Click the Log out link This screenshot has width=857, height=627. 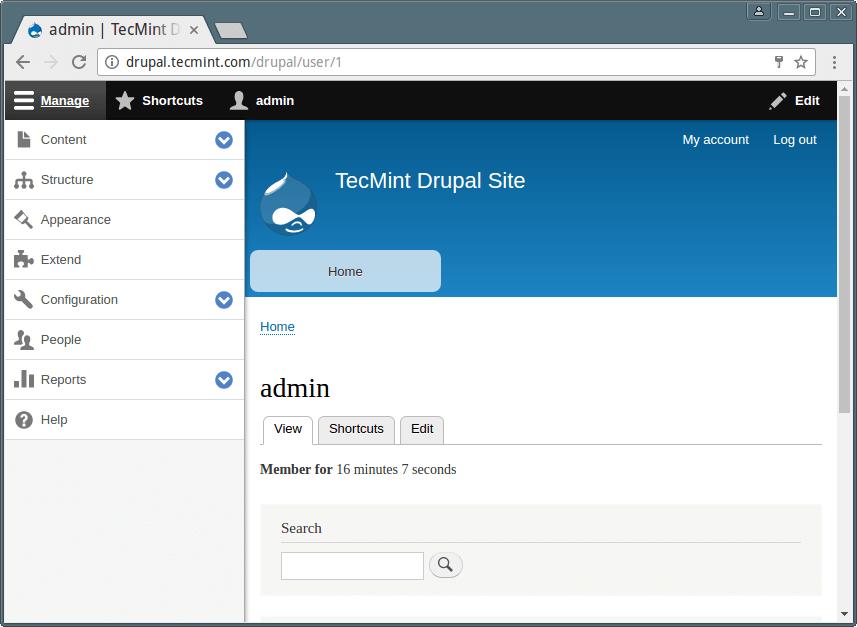(x=794, y=140)
